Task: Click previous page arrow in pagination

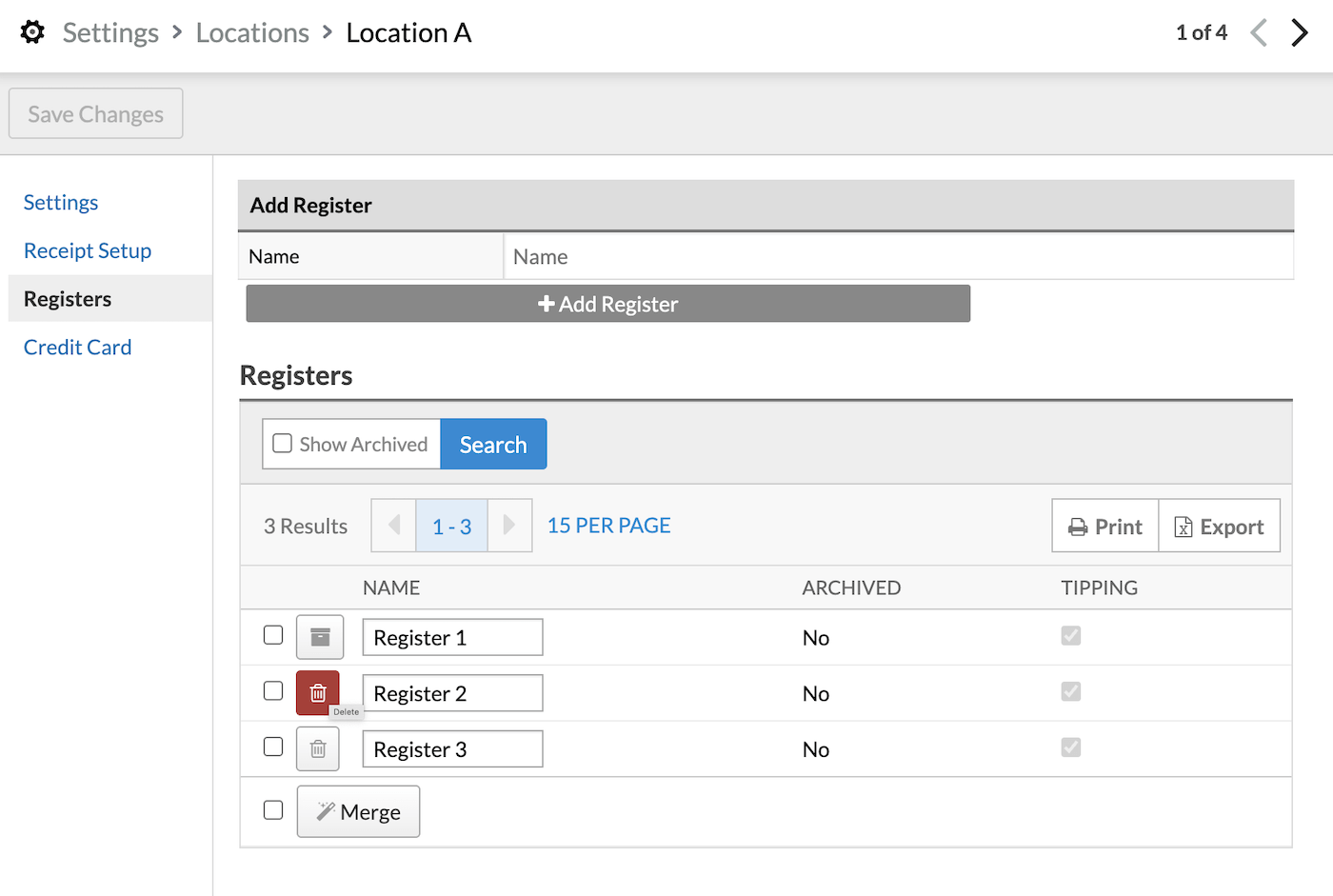Action: click(x=393, y=526)
